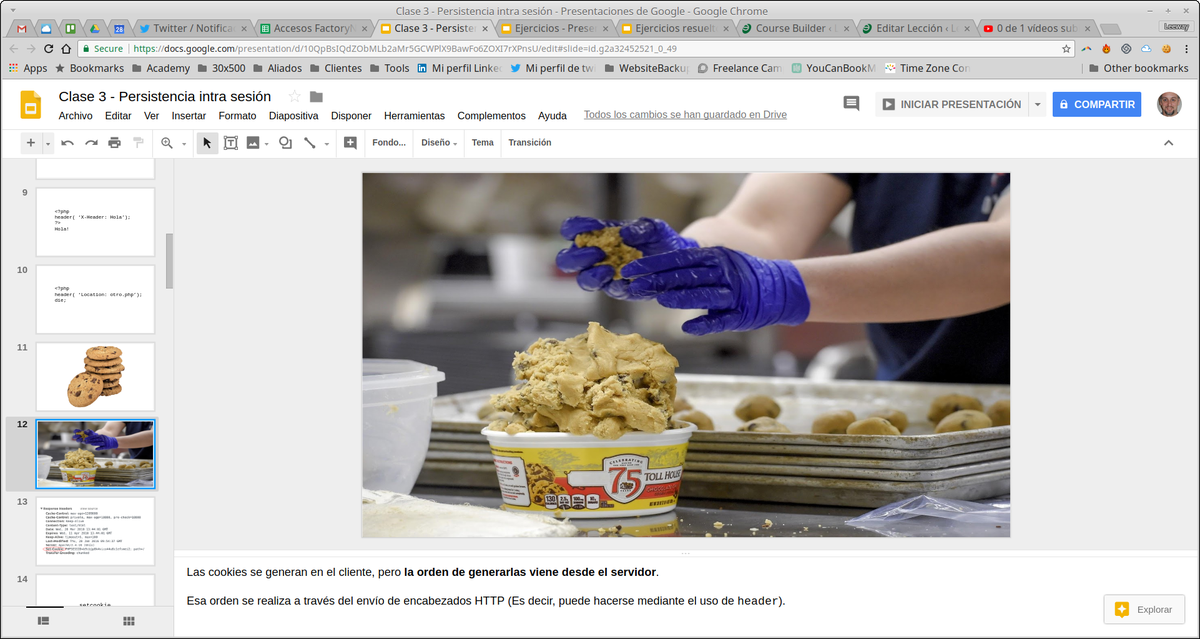1200x639 pixels.
Task: Bookmark page with star icon in address bar
Action: (1066, 48)
